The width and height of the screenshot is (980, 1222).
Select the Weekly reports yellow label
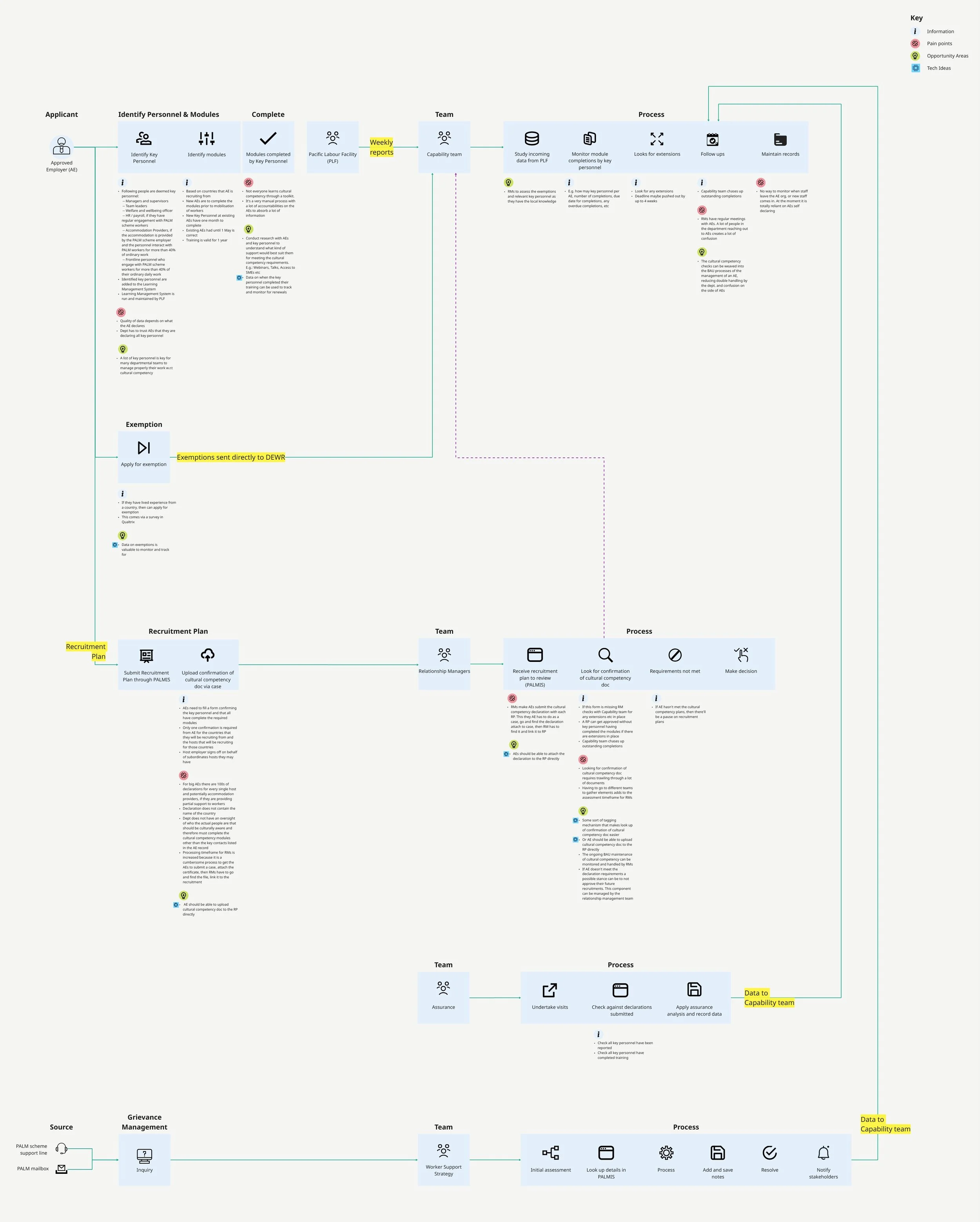point(381,147)
